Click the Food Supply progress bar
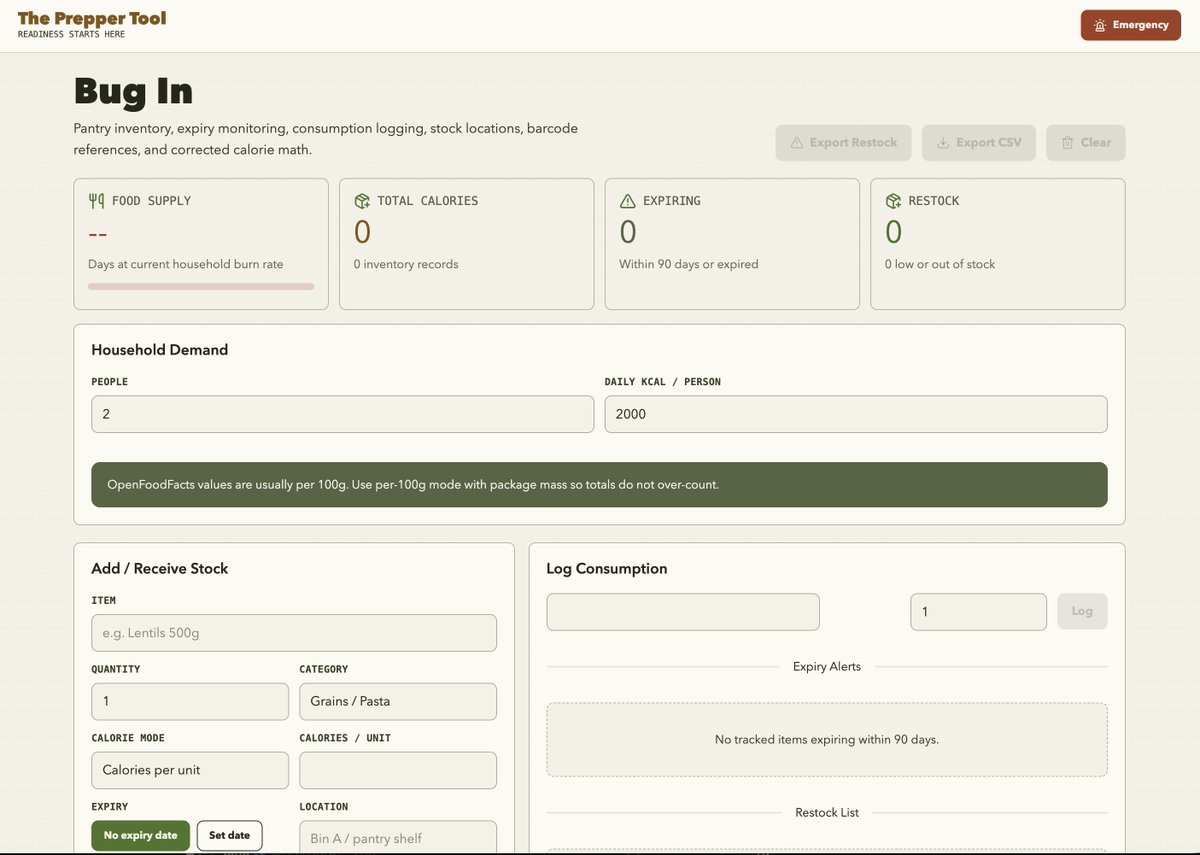Image resolution: width=1200 pixels, height=855 pixels. tap(201, 286)
